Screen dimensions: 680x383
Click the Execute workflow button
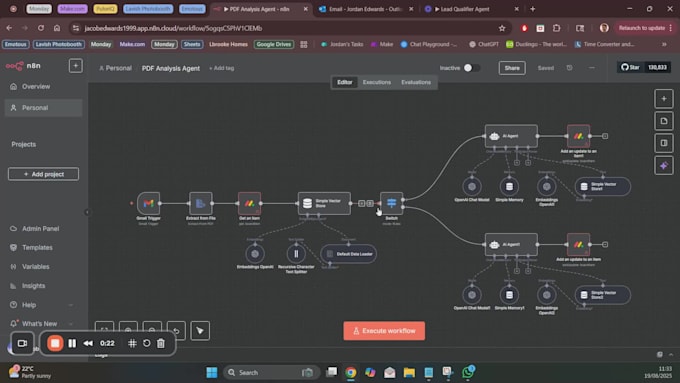pyautogui.click(x=384, y=331)
